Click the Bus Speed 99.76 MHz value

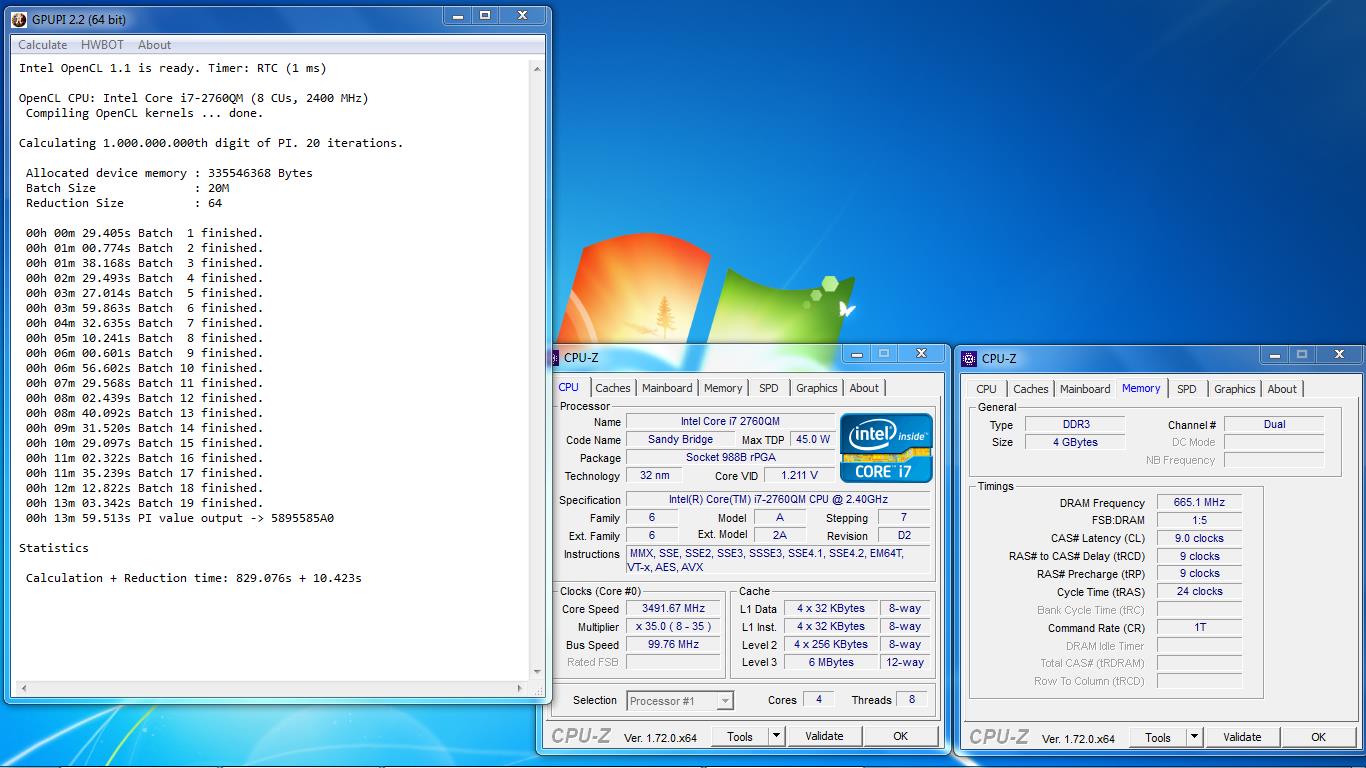[x=673, y=644]
